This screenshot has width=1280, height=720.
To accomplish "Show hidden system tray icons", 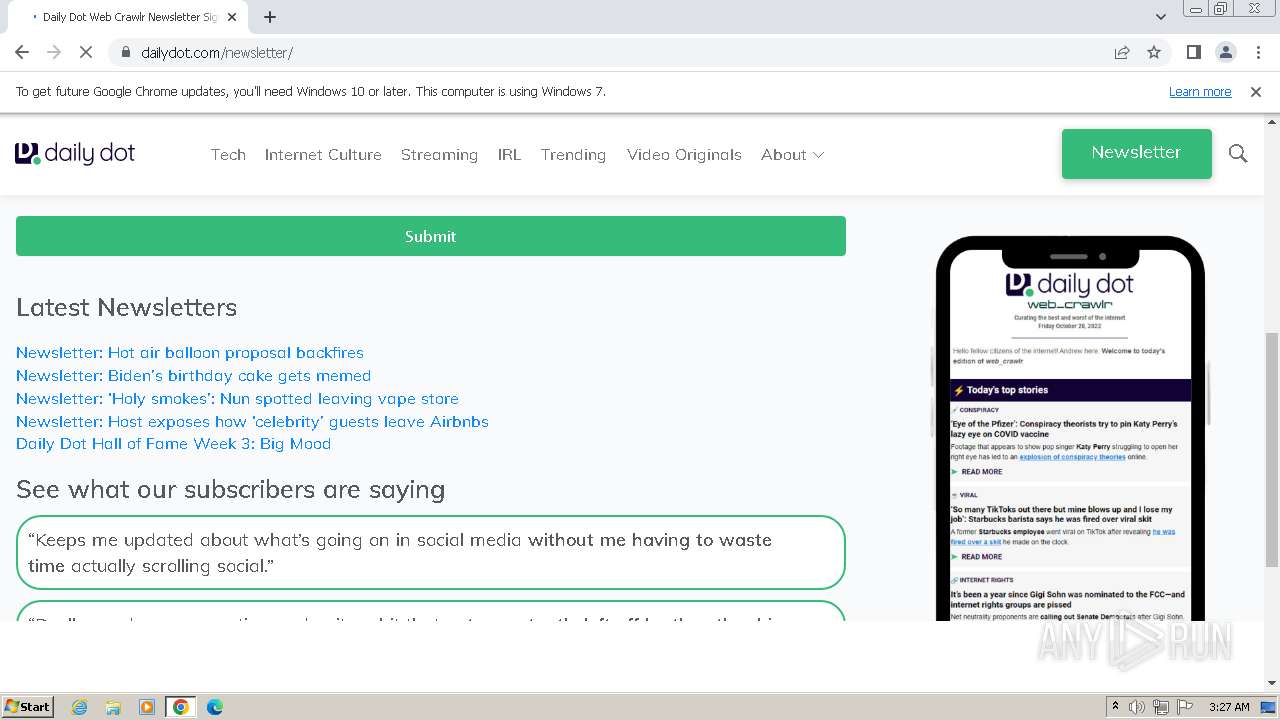I will (x=1115, y=707).
